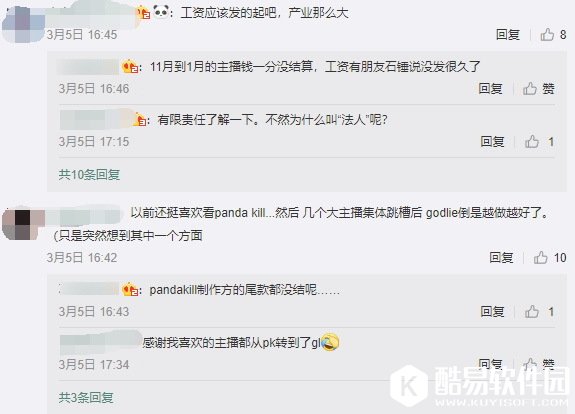
Task: Reply to the 工资应该发的起吧 comment
Action: click(508, 35)
